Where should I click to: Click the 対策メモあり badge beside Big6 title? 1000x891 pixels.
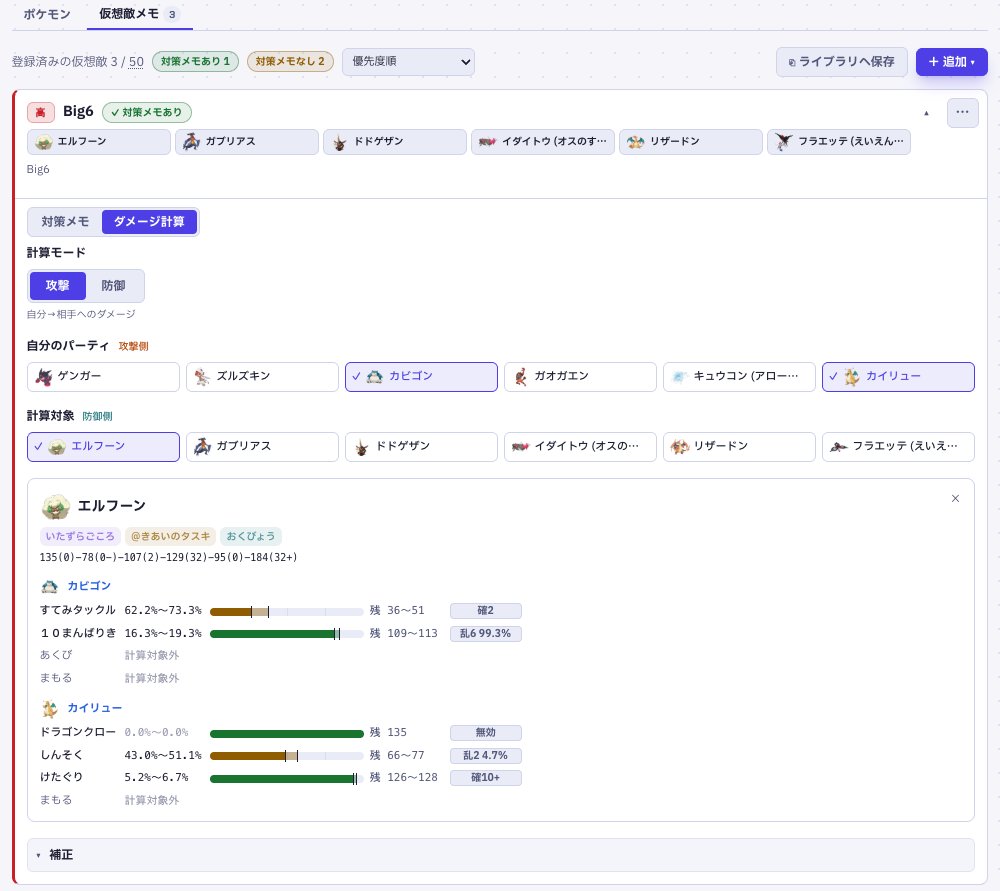point(147,112)
